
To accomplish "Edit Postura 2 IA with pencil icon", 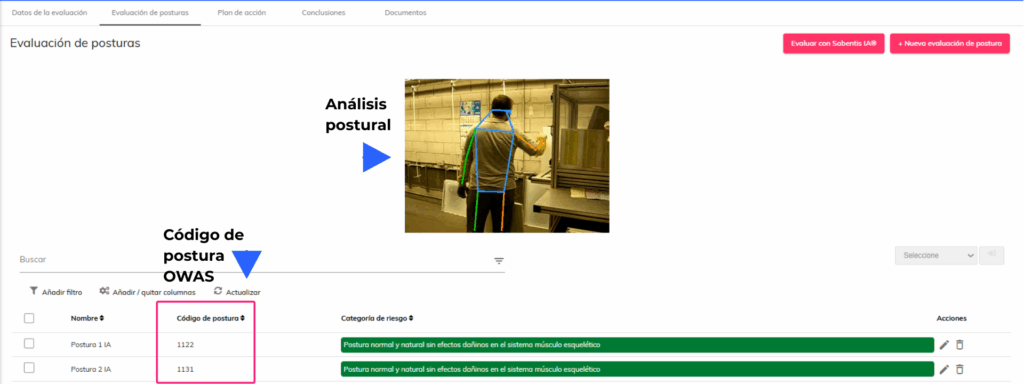I will pyautogui.click(x=944, y=369).
